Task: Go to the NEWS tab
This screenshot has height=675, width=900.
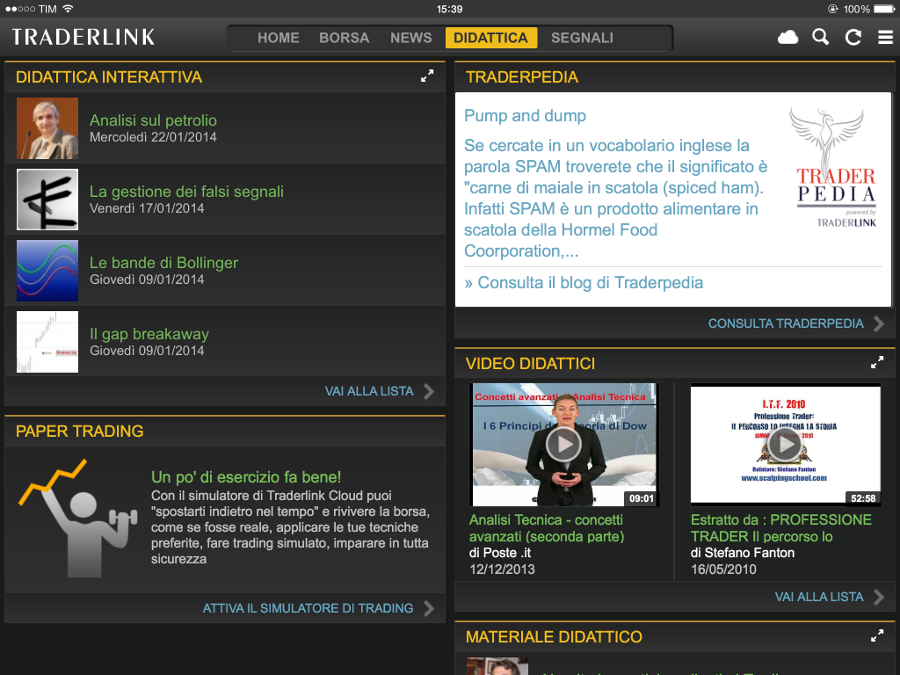Action: pyautogui.click(x=411, y=38)
